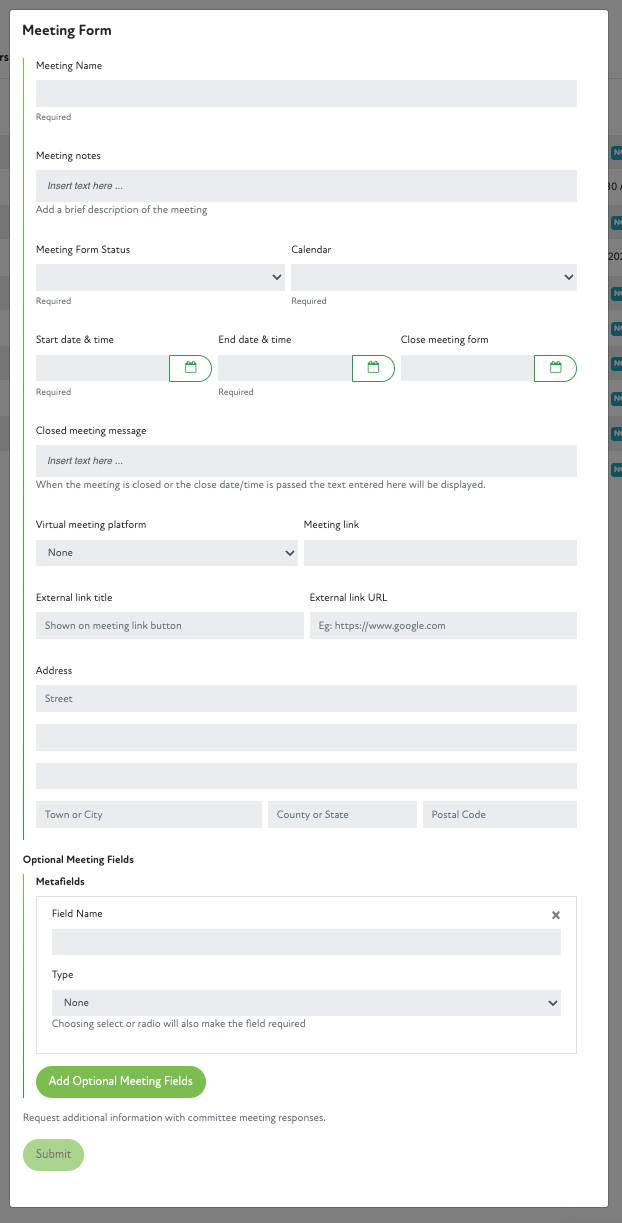Image resolution: width=622 pixels, height=1223 pixels.
Task: Click Add Optional Meeting Fields button
Action: [x=121, y=1081]
